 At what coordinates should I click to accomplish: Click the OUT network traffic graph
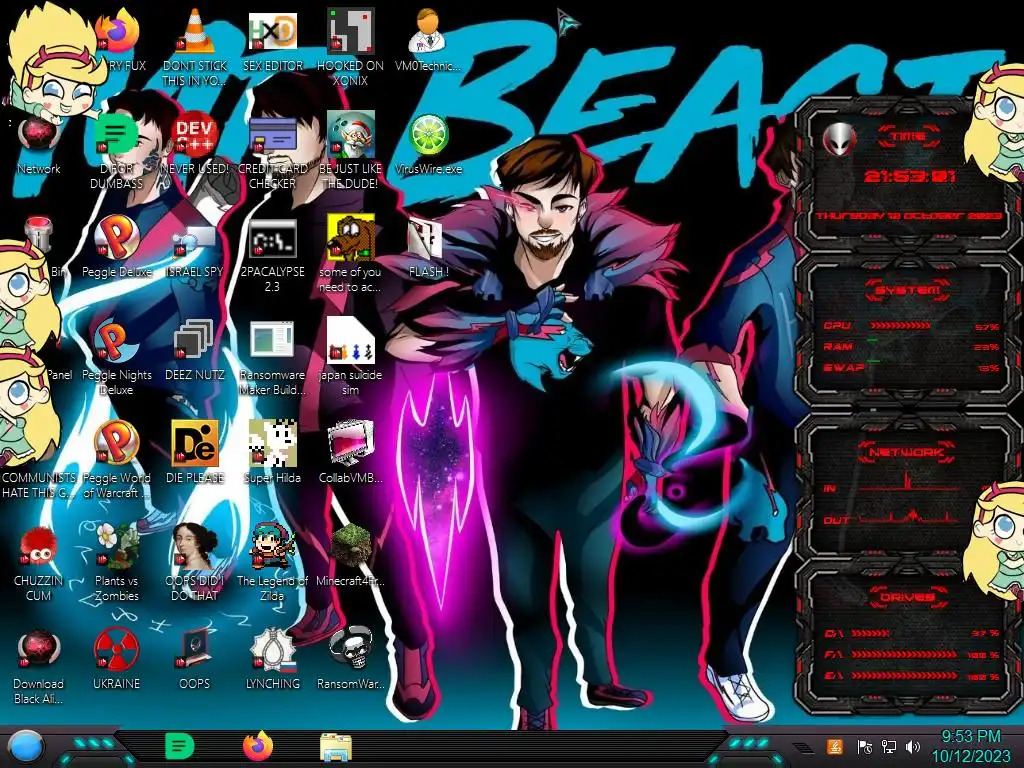pos(909,515)
